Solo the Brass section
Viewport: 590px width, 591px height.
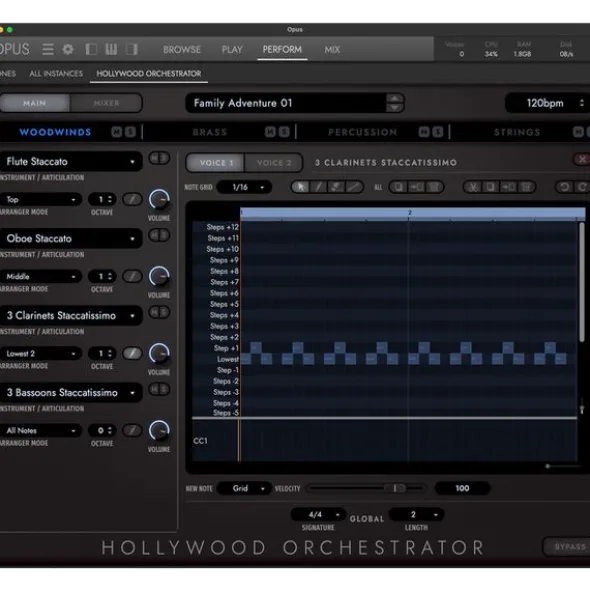tap(284, 132)
